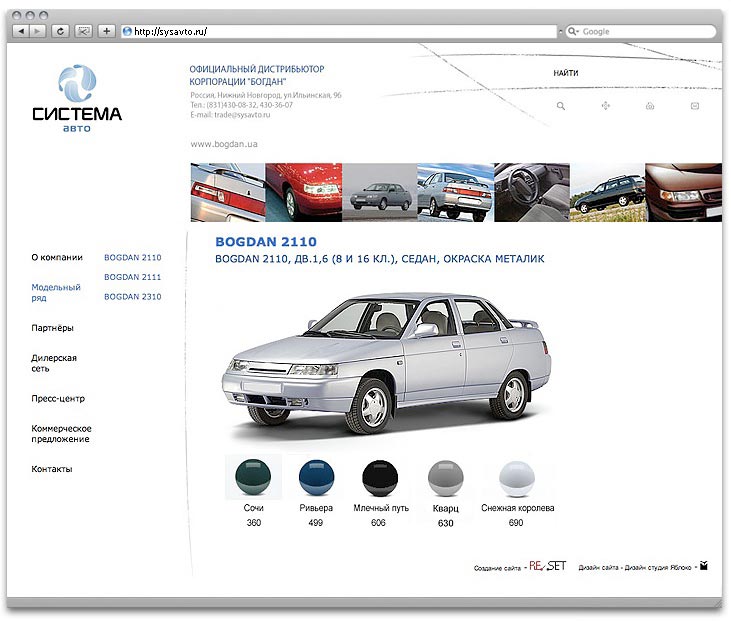
Task: Select the BOGDAN 2310 submenu link
Action: coord(132,297)
